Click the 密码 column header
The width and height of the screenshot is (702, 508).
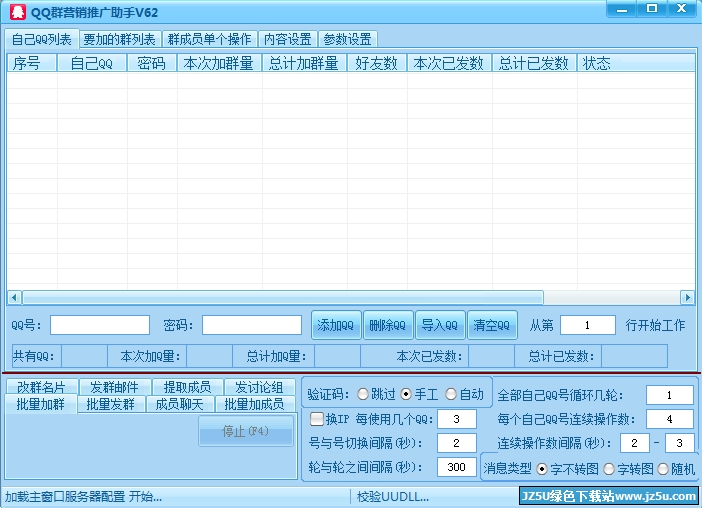152,63
